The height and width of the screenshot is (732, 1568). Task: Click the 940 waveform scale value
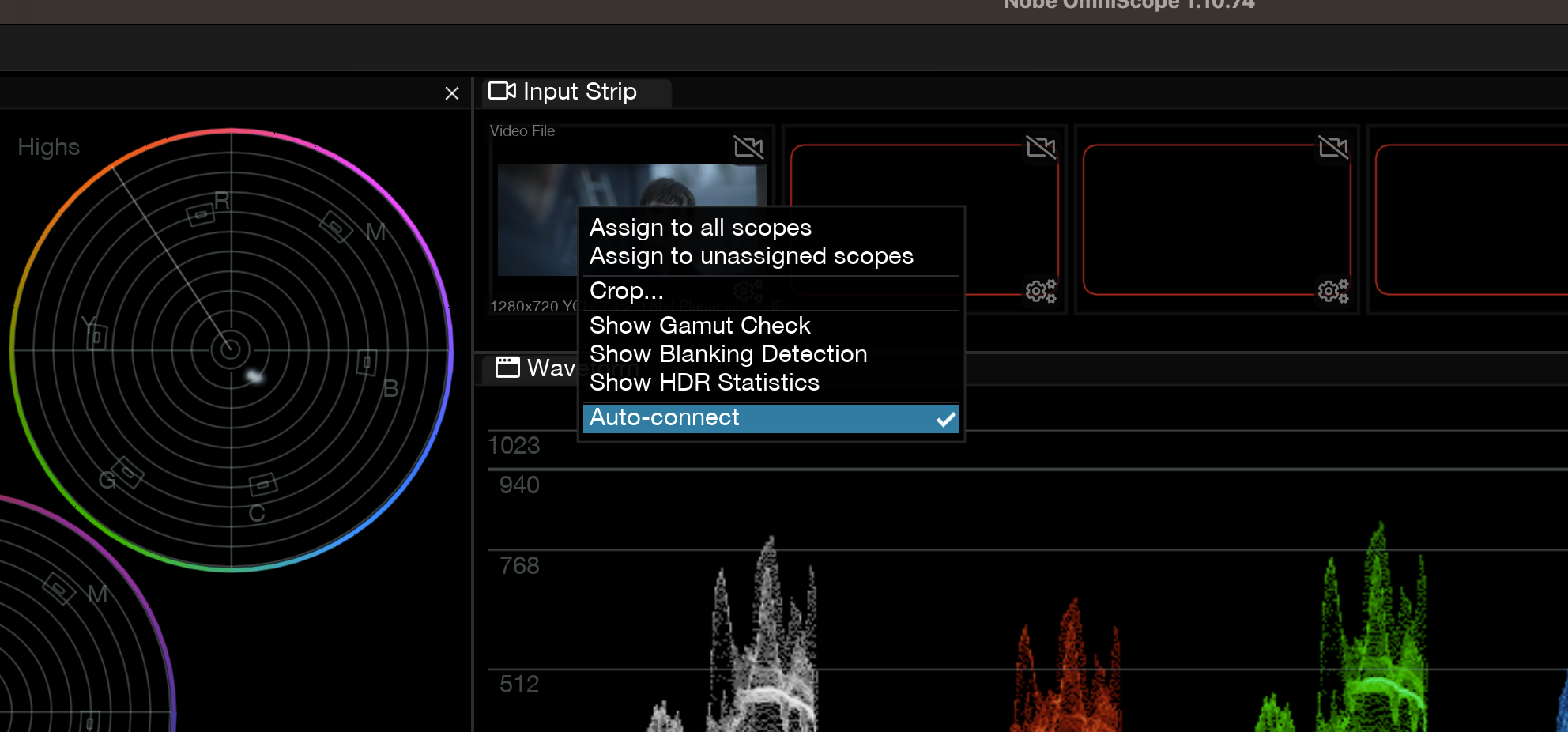click(519, 485)
